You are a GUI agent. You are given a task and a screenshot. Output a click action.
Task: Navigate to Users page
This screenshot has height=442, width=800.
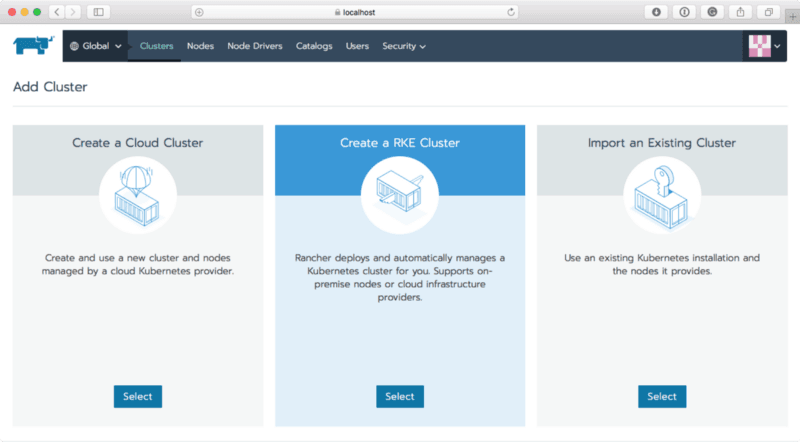coord(357,46)
